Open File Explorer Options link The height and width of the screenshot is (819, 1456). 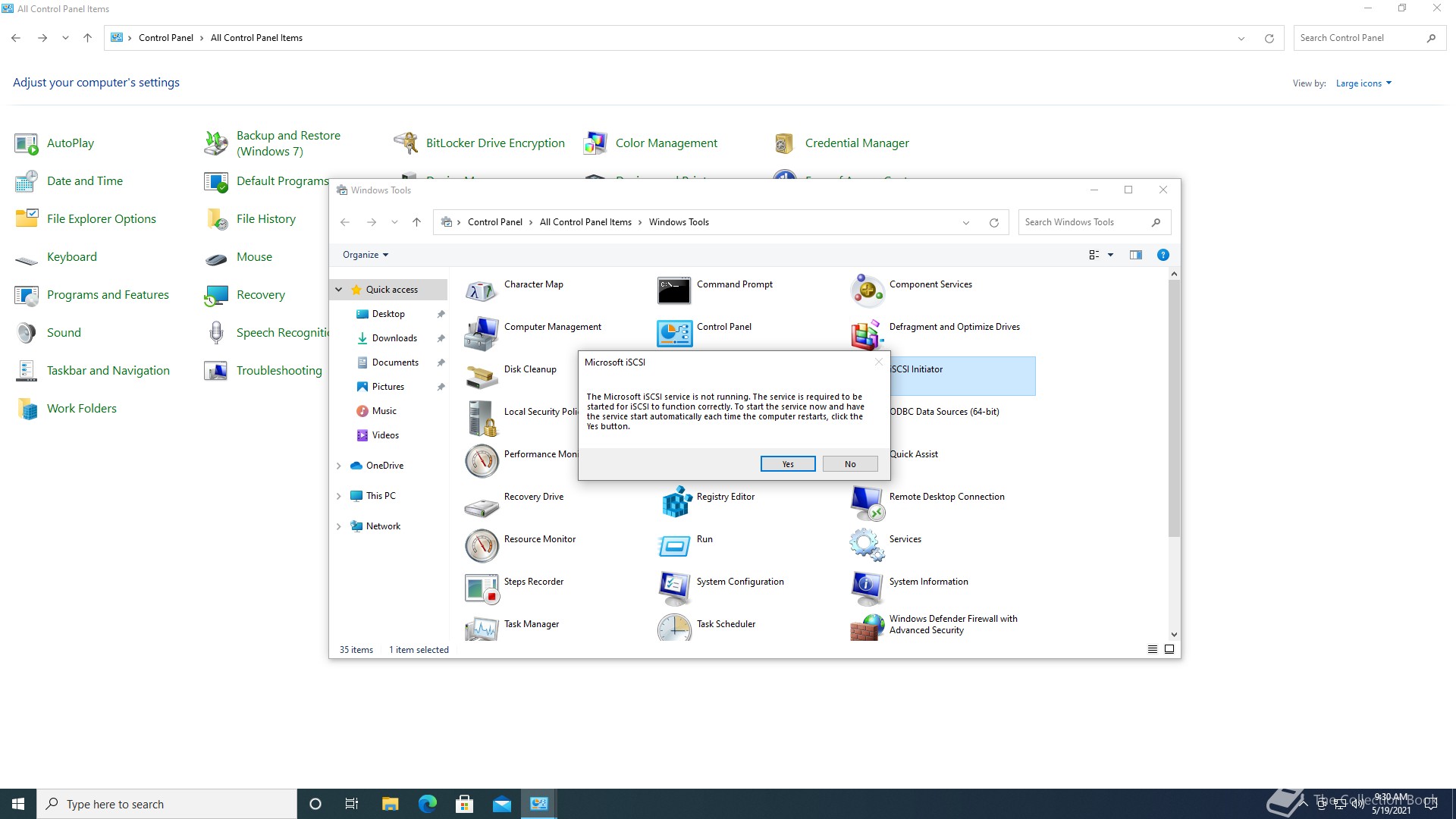pyautogui.click(x=102, y=219)
